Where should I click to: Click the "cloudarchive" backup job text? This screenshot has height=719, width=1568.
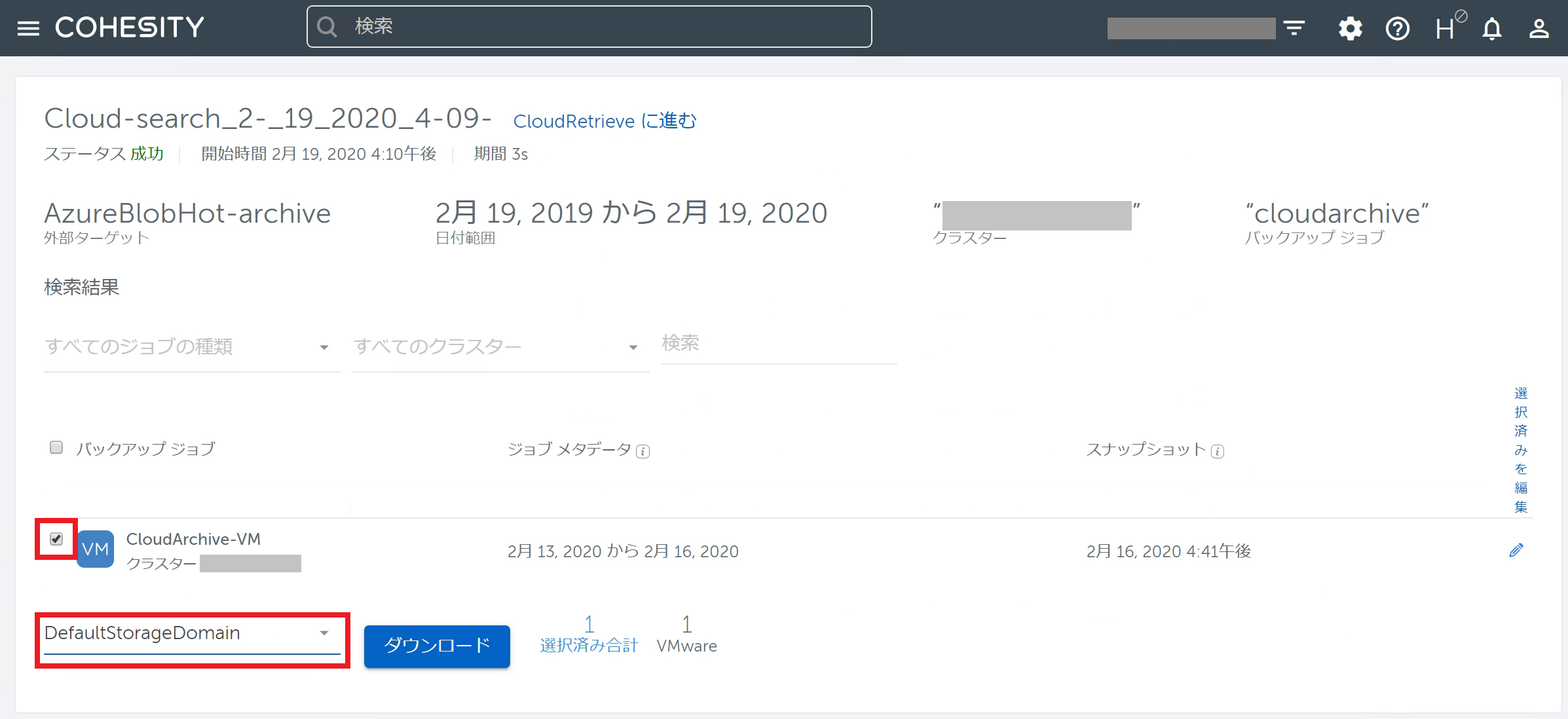click(x=1337, y=213)
